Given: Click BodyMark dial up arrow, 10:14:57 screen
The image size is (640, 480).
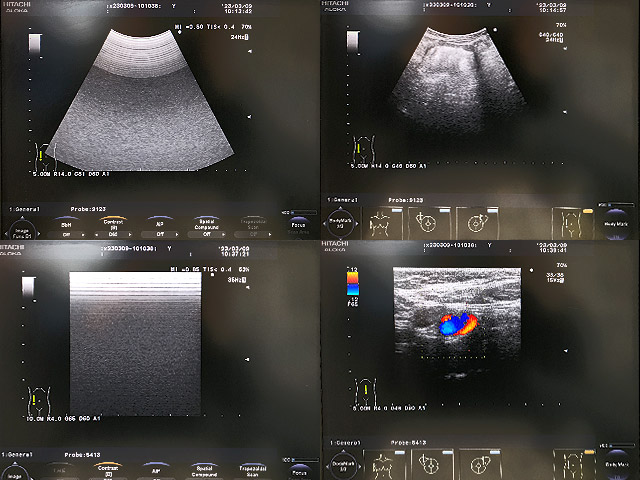Looking at the screenshot, I should (x=340, y=209).
